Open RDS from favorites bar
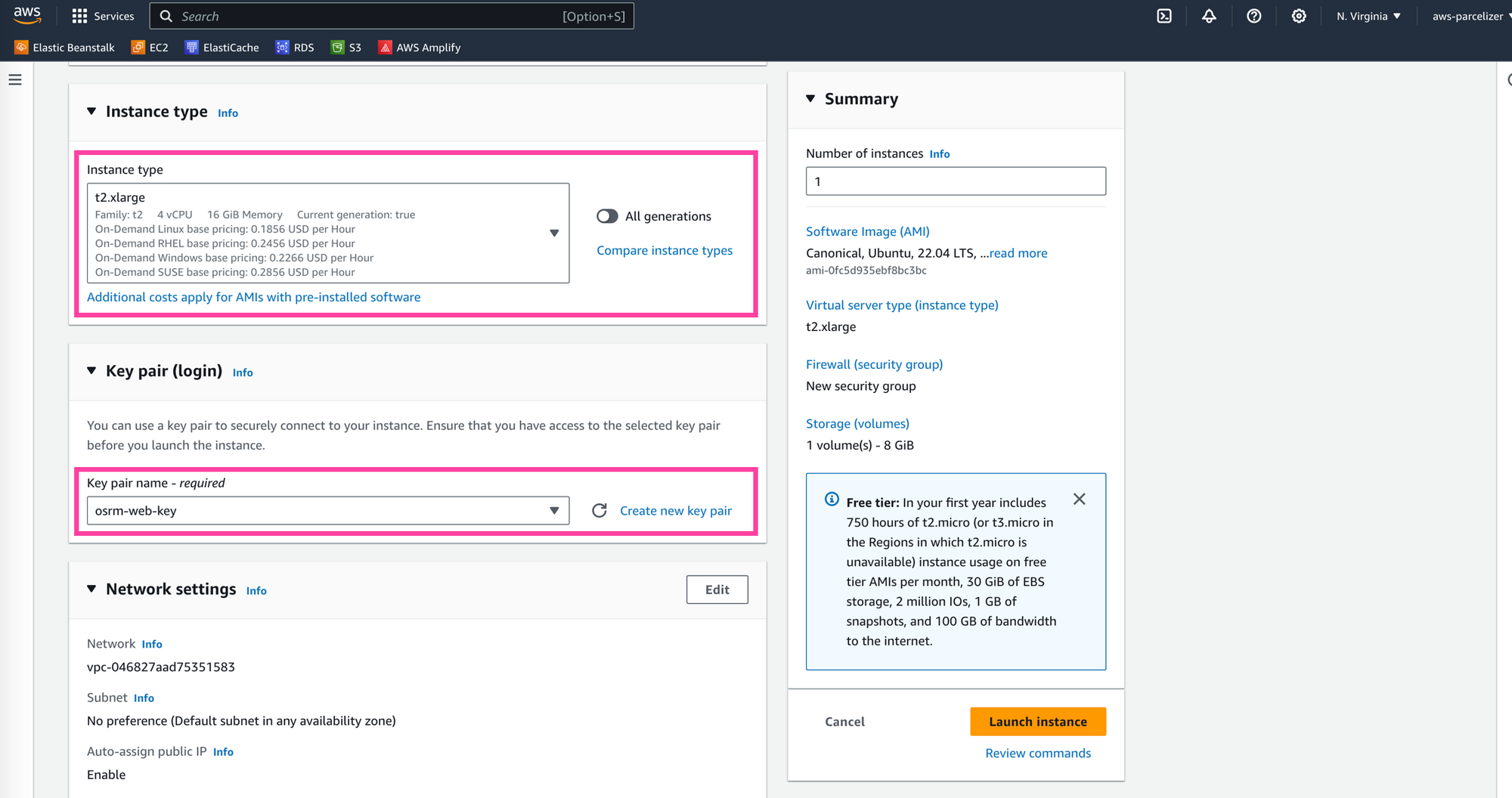The height and width of the screenshot is (798, 1512). coord(295,47)
